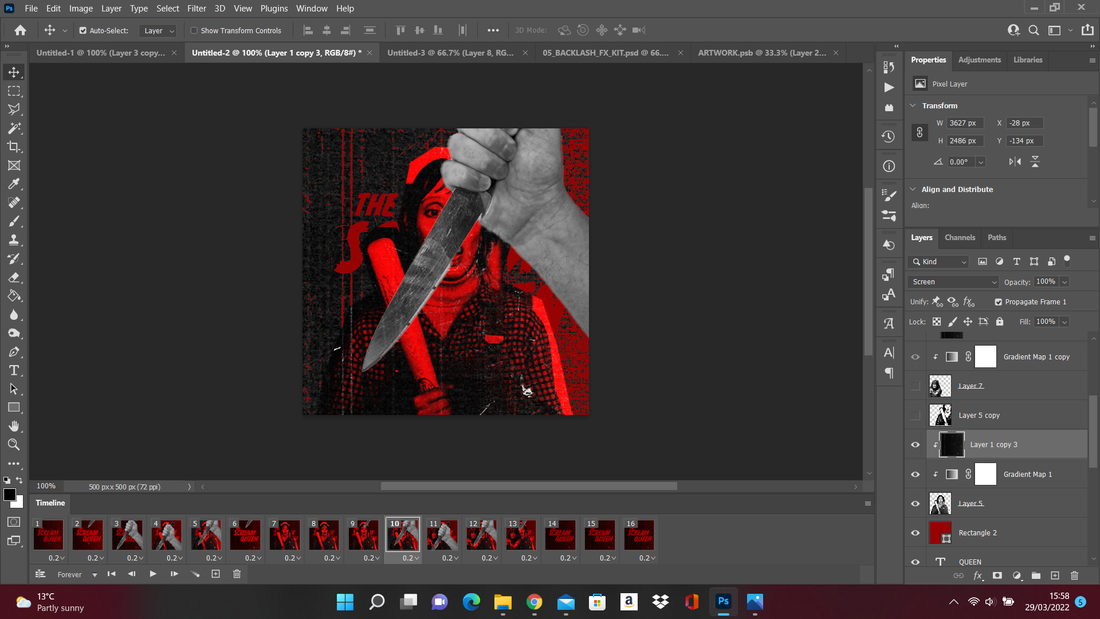The height and width of the screenshot is (619, 1100).
Task: Toggle the Auto-Select checkbox
Action: [83, 31]
